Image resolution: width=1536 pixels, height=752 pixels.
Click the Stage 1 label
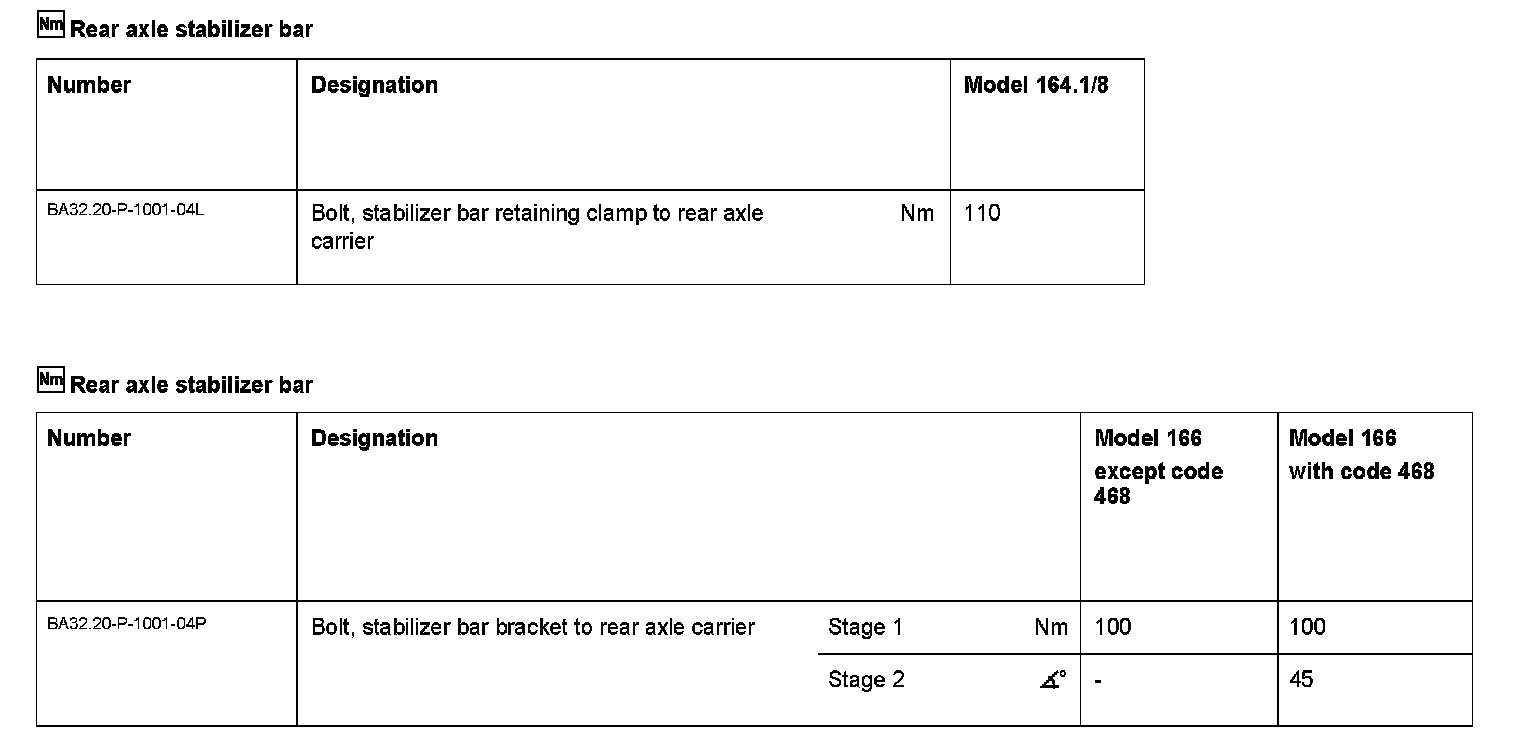pyautogui.click(x=865, y=627)
